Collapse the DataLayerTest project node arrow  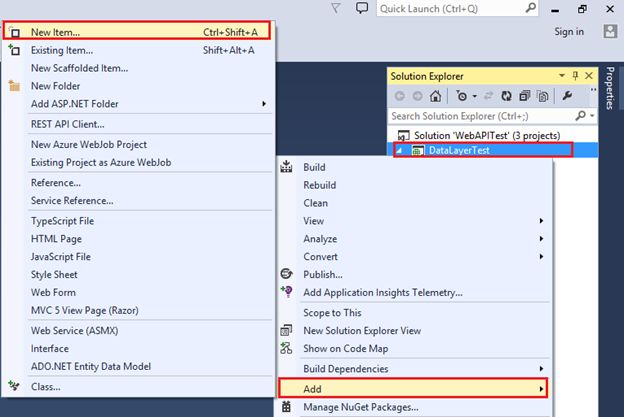point(399,150)
